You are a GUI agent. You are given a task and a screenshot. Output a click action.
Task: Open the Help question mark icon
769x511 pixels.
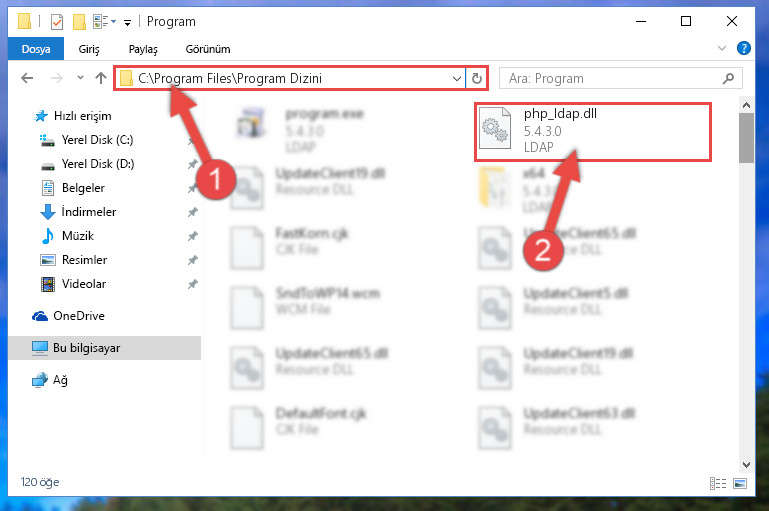(x=743, y=48)
